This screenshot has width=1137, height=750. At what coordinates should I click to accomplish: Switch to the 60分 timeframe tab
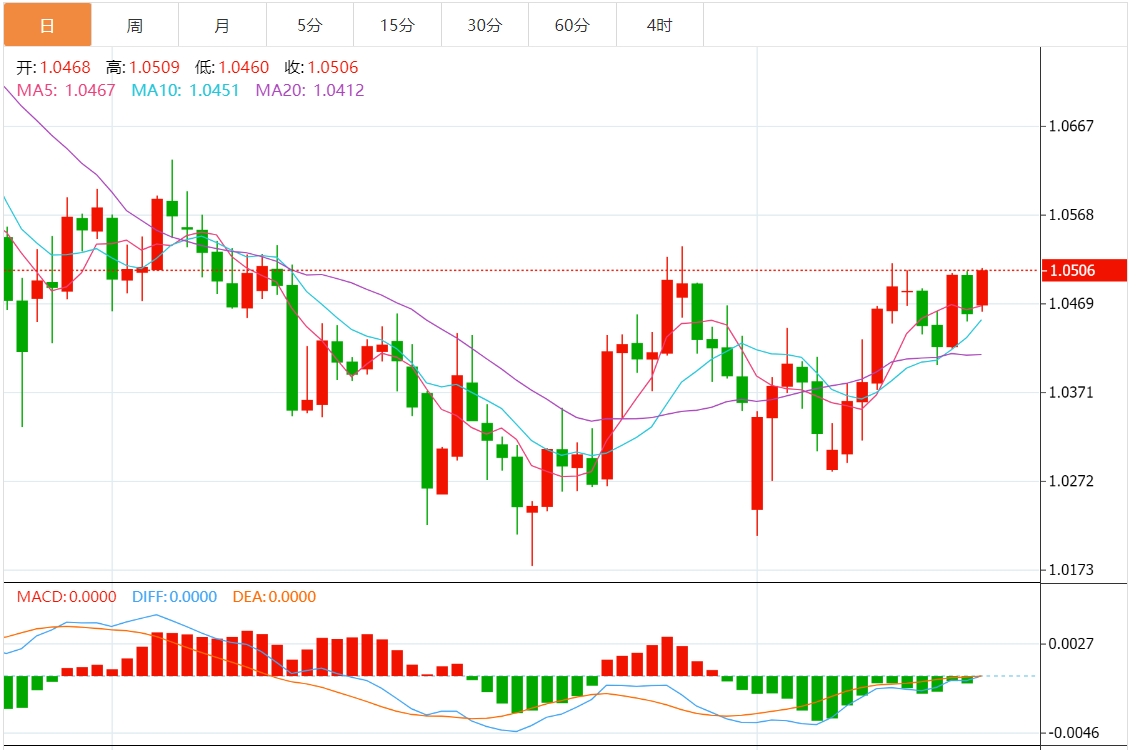tap(572, 25)
